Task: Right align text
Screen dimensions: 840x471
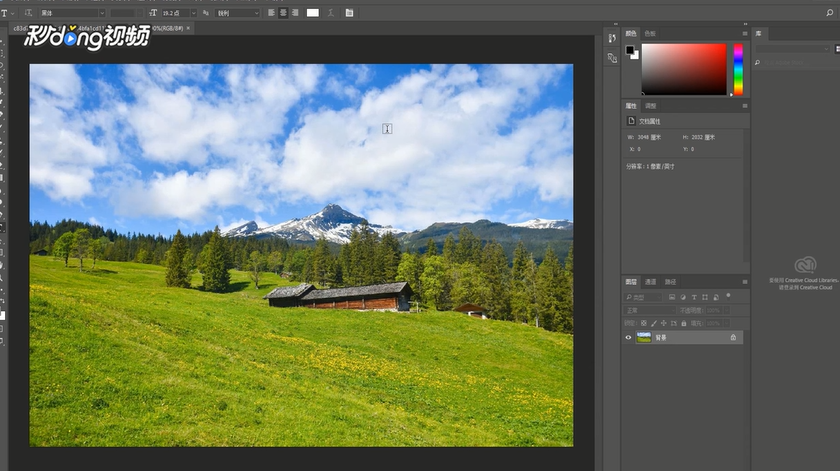Action: click(x=295, y=13)
